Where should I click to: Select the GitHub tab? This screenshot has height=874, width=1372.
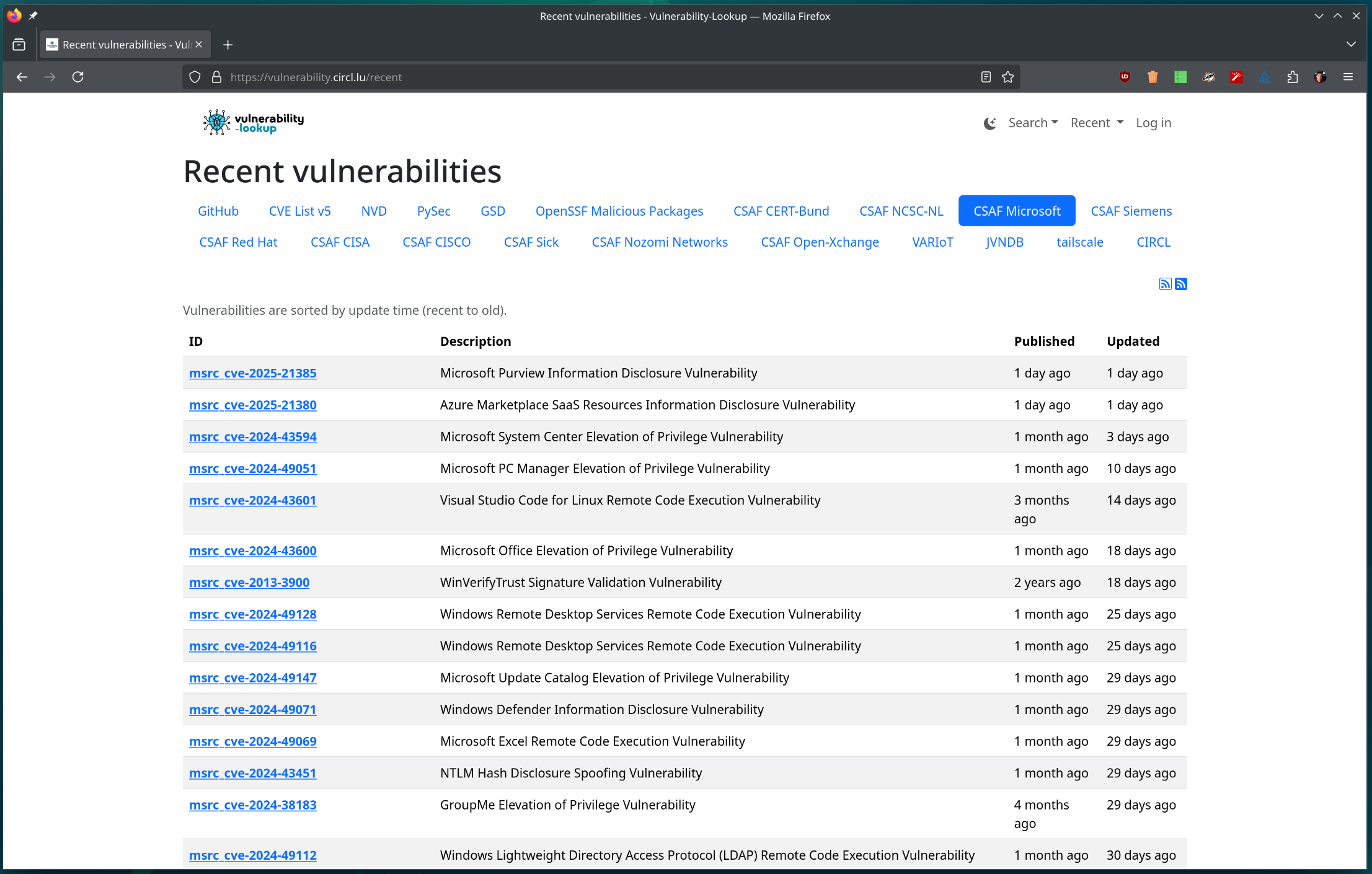coord(218,210)
